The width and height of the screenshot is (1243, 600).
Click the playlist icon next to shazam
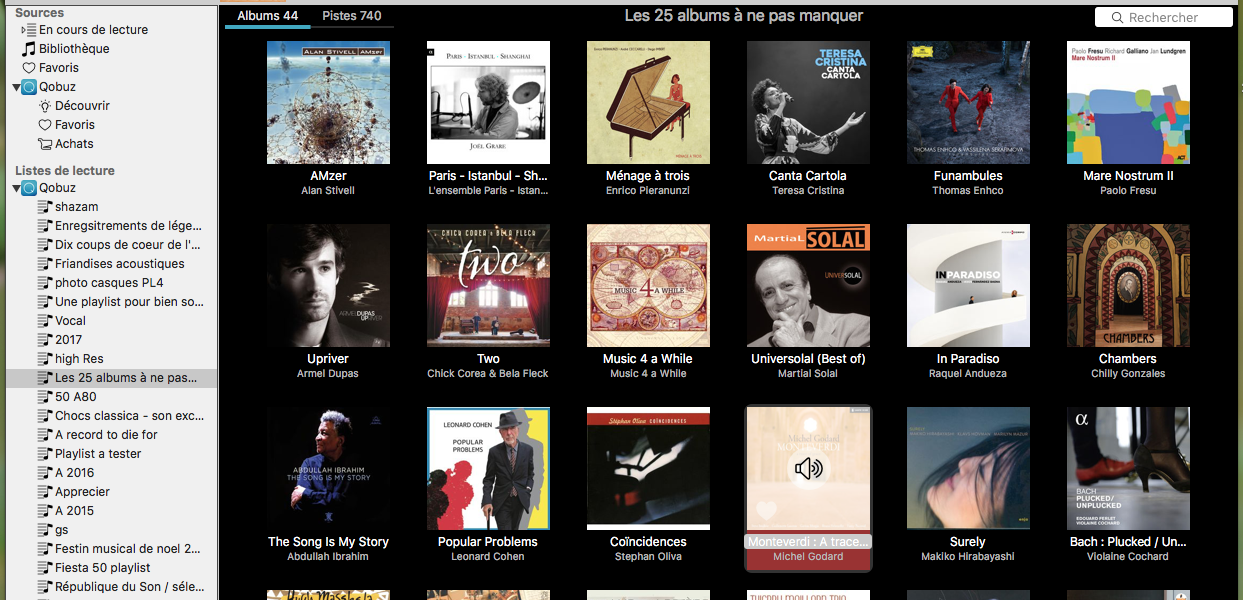45,207
